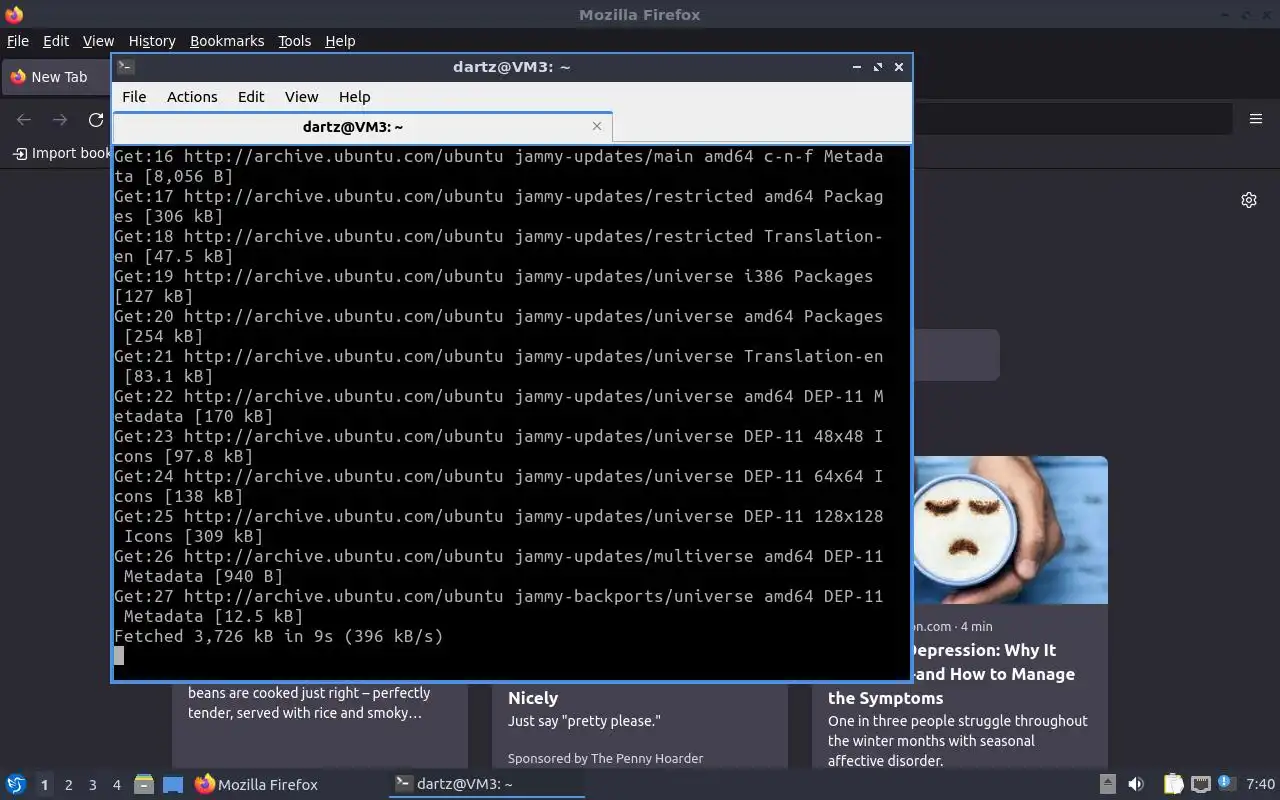Click Firefox Forward arrow button
1280x800 pixels.
point(60,120)
